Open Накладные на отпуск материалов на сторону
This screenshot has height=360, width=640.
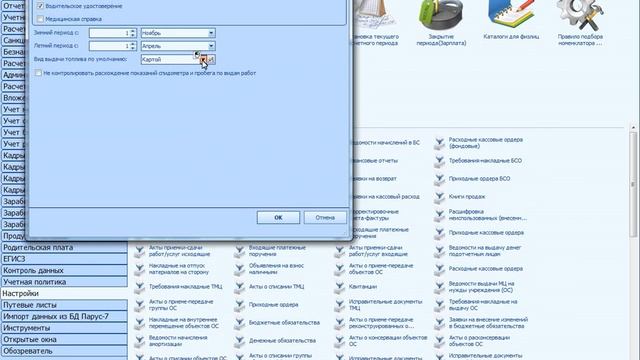(x=172, y=269)
